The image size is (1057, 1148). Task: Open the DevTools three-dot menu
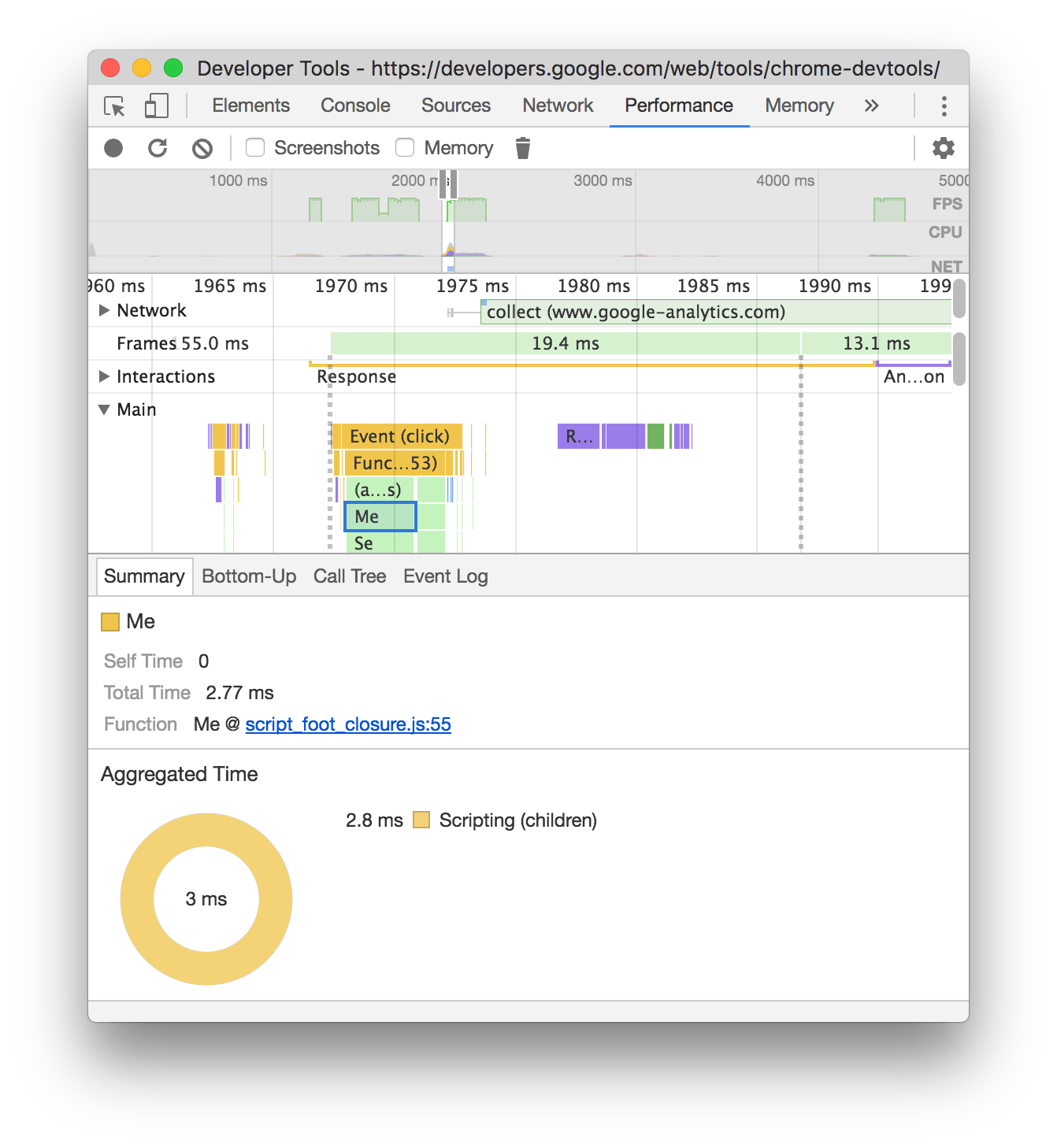click(943, 106)
